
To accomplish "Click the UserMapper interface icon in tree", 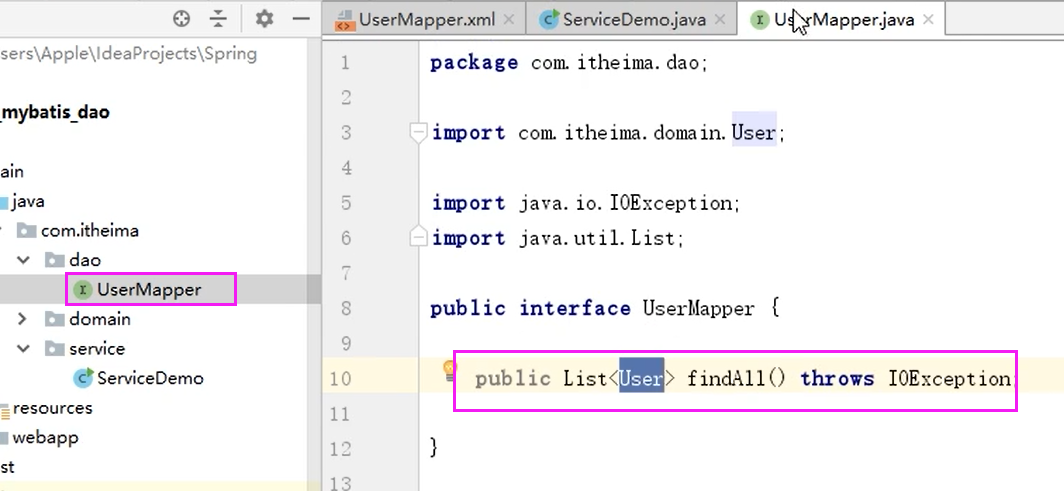I will click(x=83, y=290).
